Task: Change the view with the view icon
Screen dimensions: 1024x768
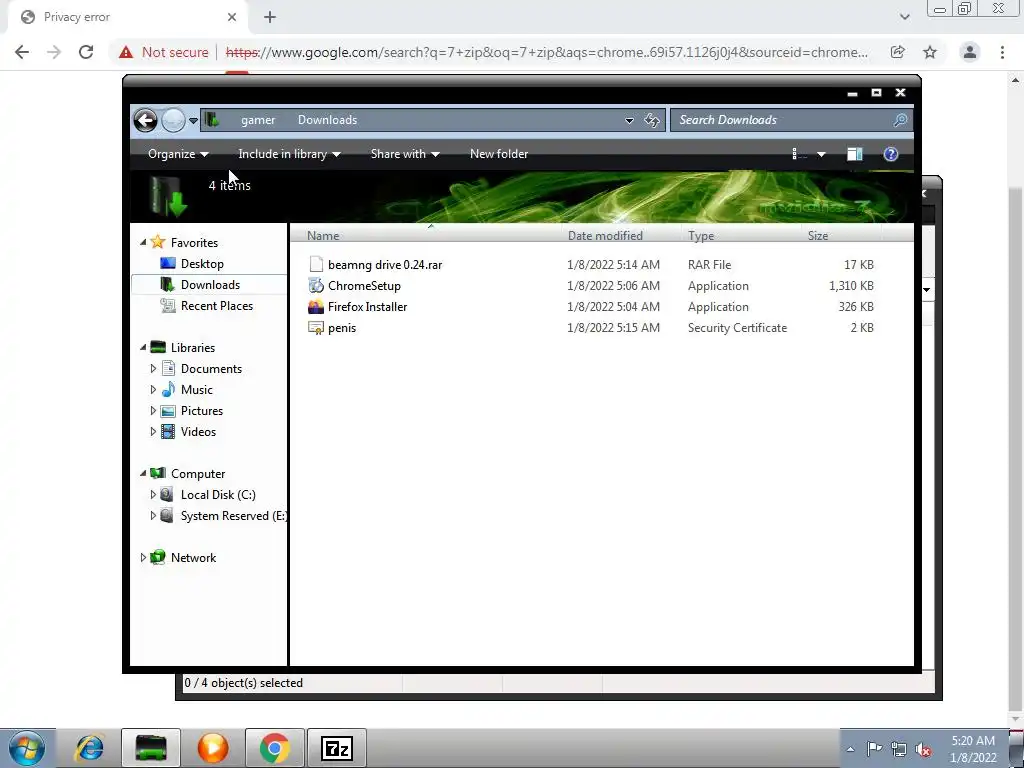Action: coord(799,154)
